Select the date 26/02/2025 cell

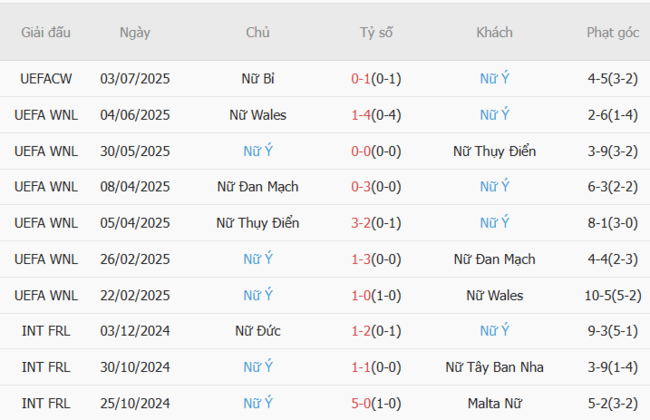135,259
